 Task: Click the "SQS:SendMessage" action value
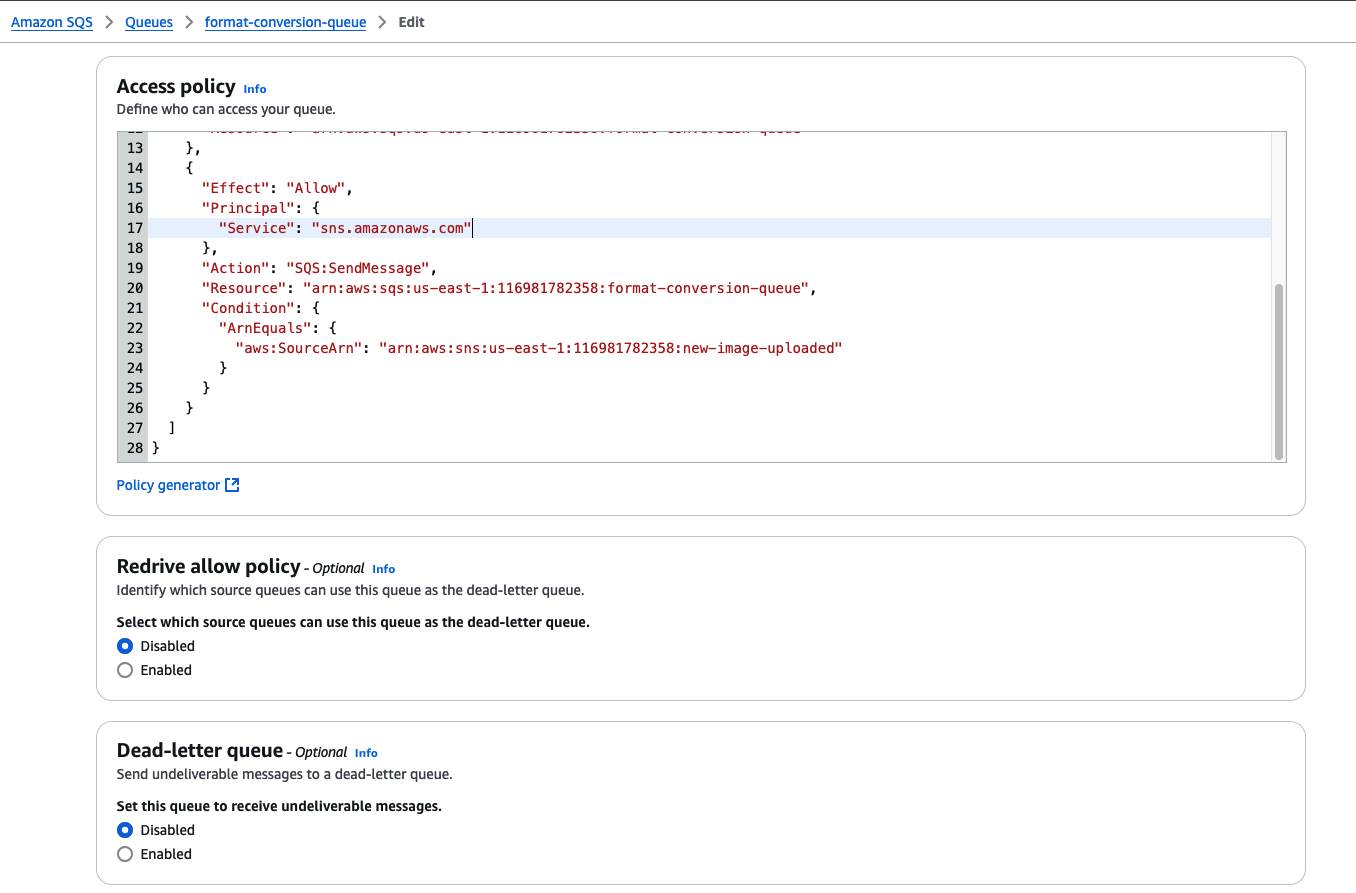361,268
